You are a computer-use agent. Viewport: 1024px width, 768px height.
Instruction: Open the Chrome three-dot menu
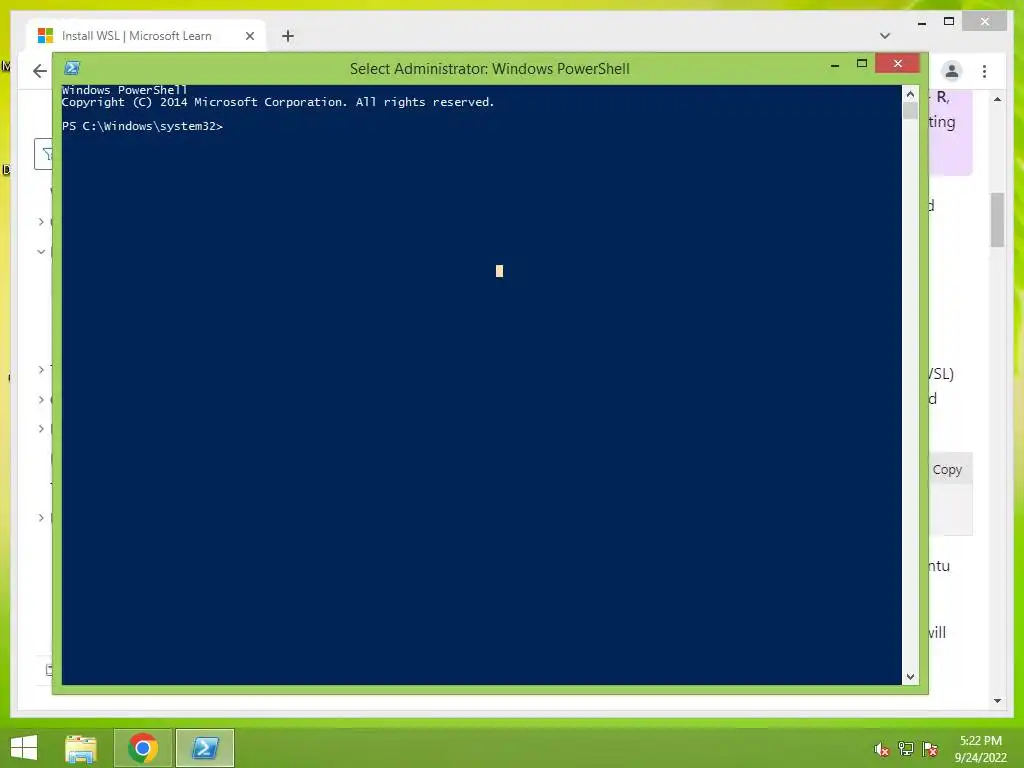pyautogui.click(x=984, y=71)
